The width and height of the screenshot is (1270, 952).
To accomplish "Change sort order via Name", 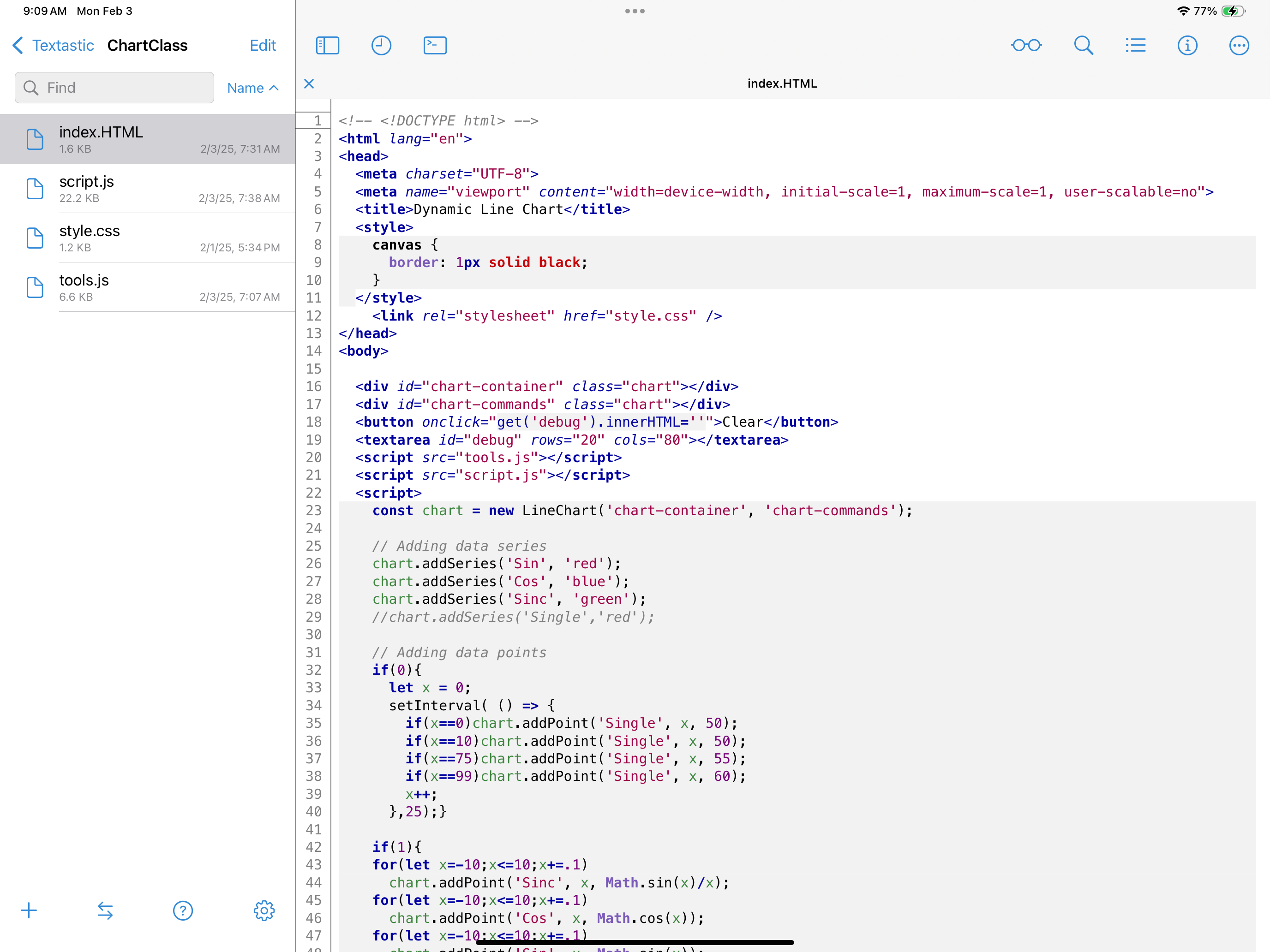I will click(x=252, y=88).
